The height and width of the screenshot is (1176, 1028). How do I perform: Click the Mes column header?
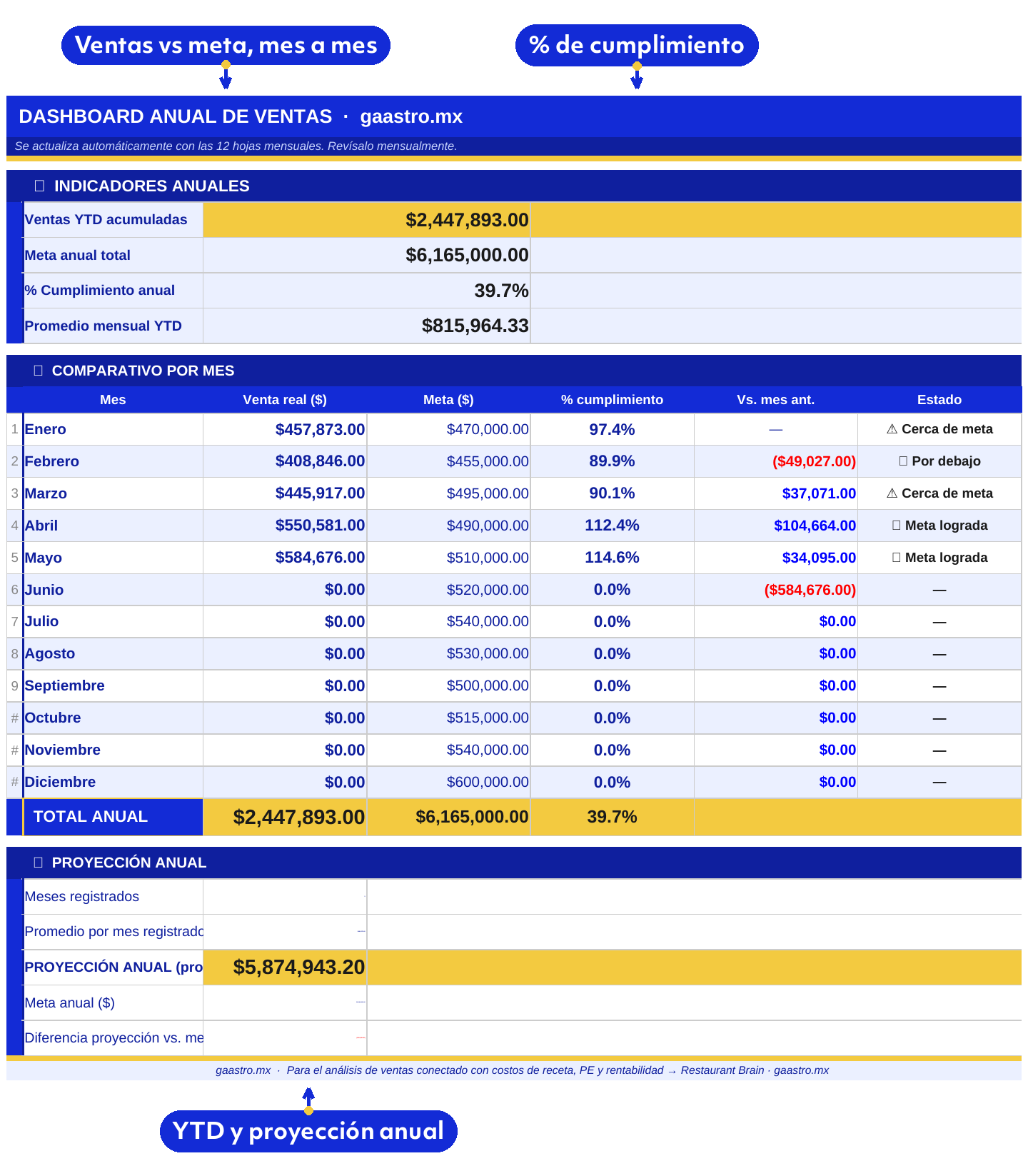(x=113, y=400)
